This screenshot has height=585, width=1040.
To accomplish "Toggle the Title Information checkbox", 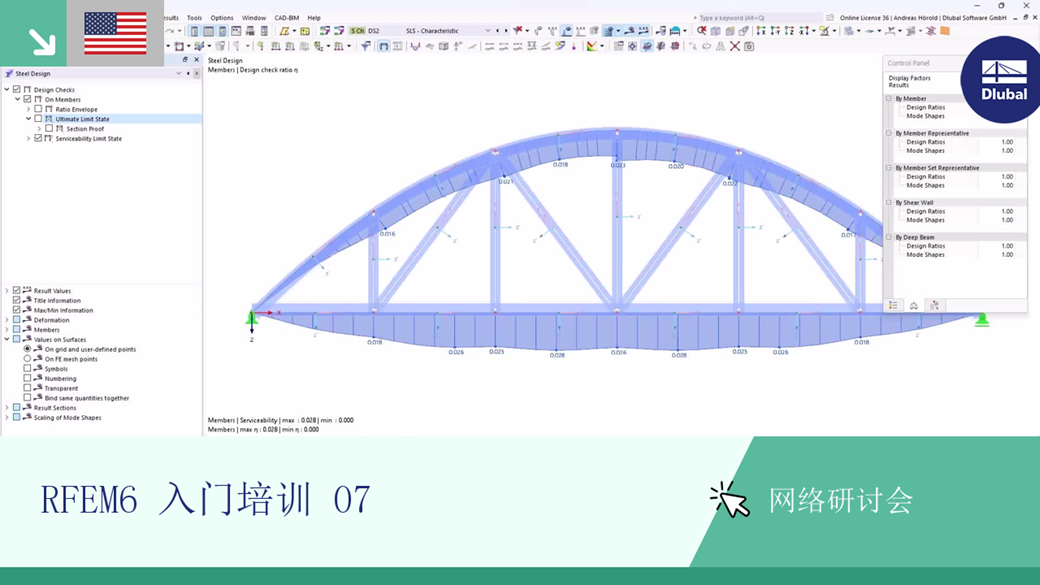I will coord(17,300).
